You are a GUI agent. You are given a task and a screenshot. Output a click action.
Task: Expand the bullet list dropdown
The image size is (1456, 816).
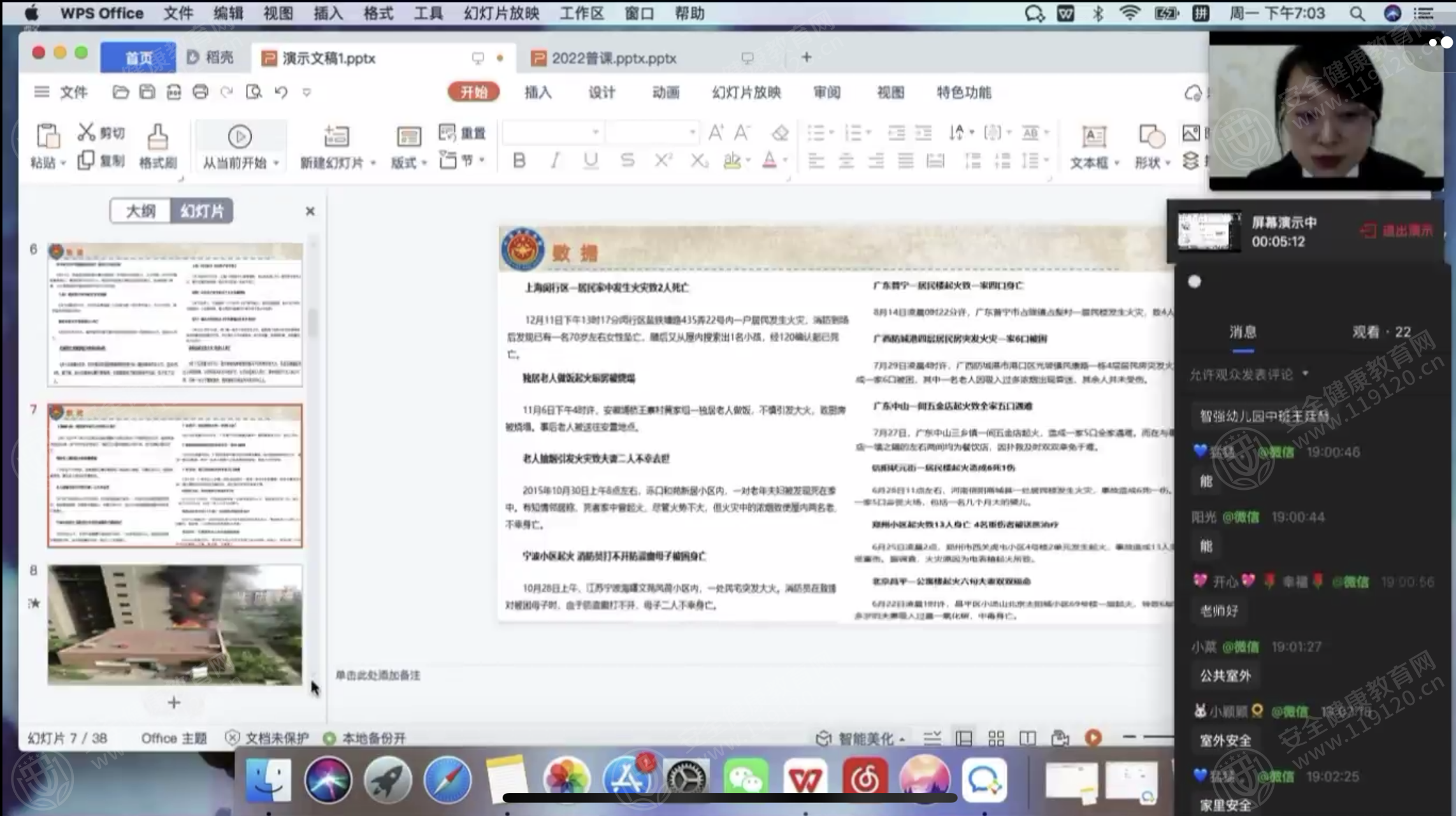pyautogui.click(x=832, y=132)
